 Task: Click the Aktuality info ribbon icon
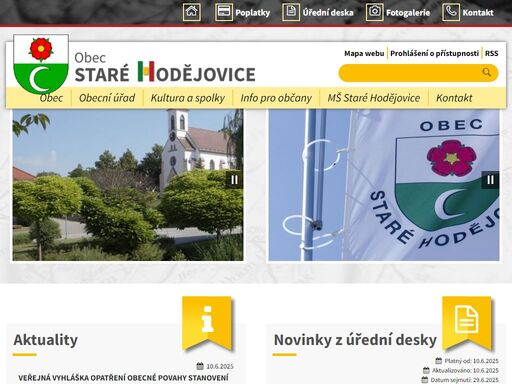(207, 323)
